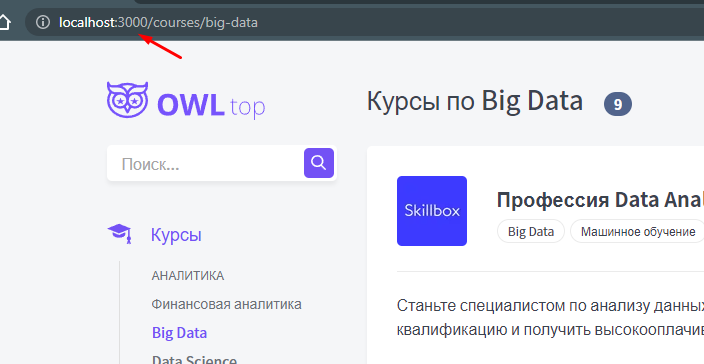Open the Data Science menu item
This screenshot has height=364, width=704.
pos(194,360)
